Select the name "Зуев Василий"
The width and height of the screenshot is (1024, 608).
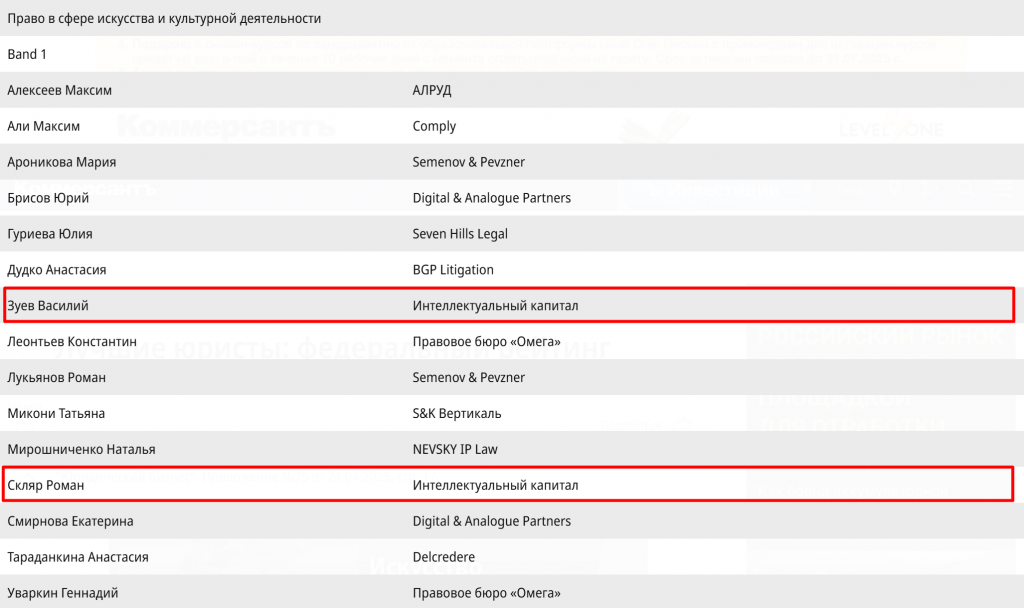pos(48,306)
